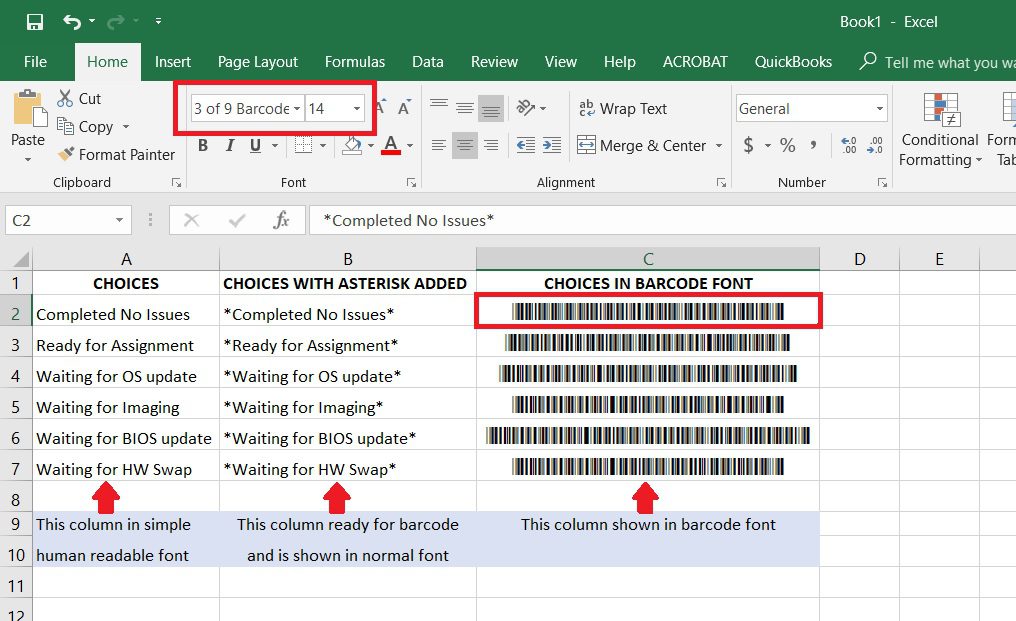The image size is (1016, 621).
Task: Expand the Merge & Center options arrow
Action: coord(719,145)
